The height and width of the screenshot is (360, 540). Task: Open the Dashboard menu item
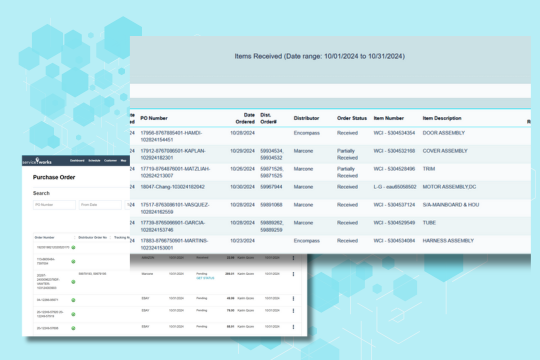point(77,161)
